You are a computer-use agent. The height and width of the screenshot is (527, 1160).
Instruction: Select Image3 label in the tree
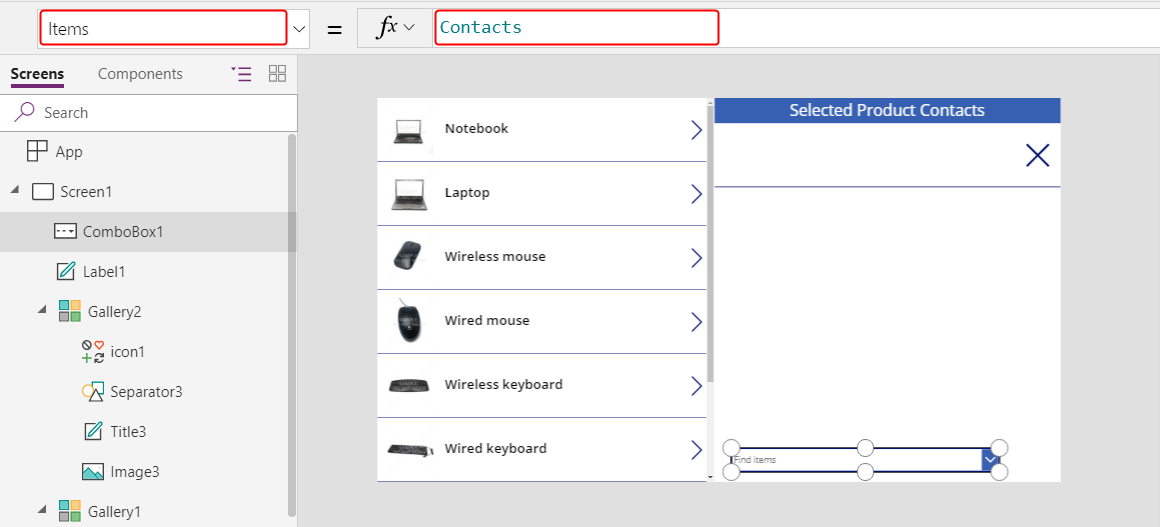coord(135,471)
